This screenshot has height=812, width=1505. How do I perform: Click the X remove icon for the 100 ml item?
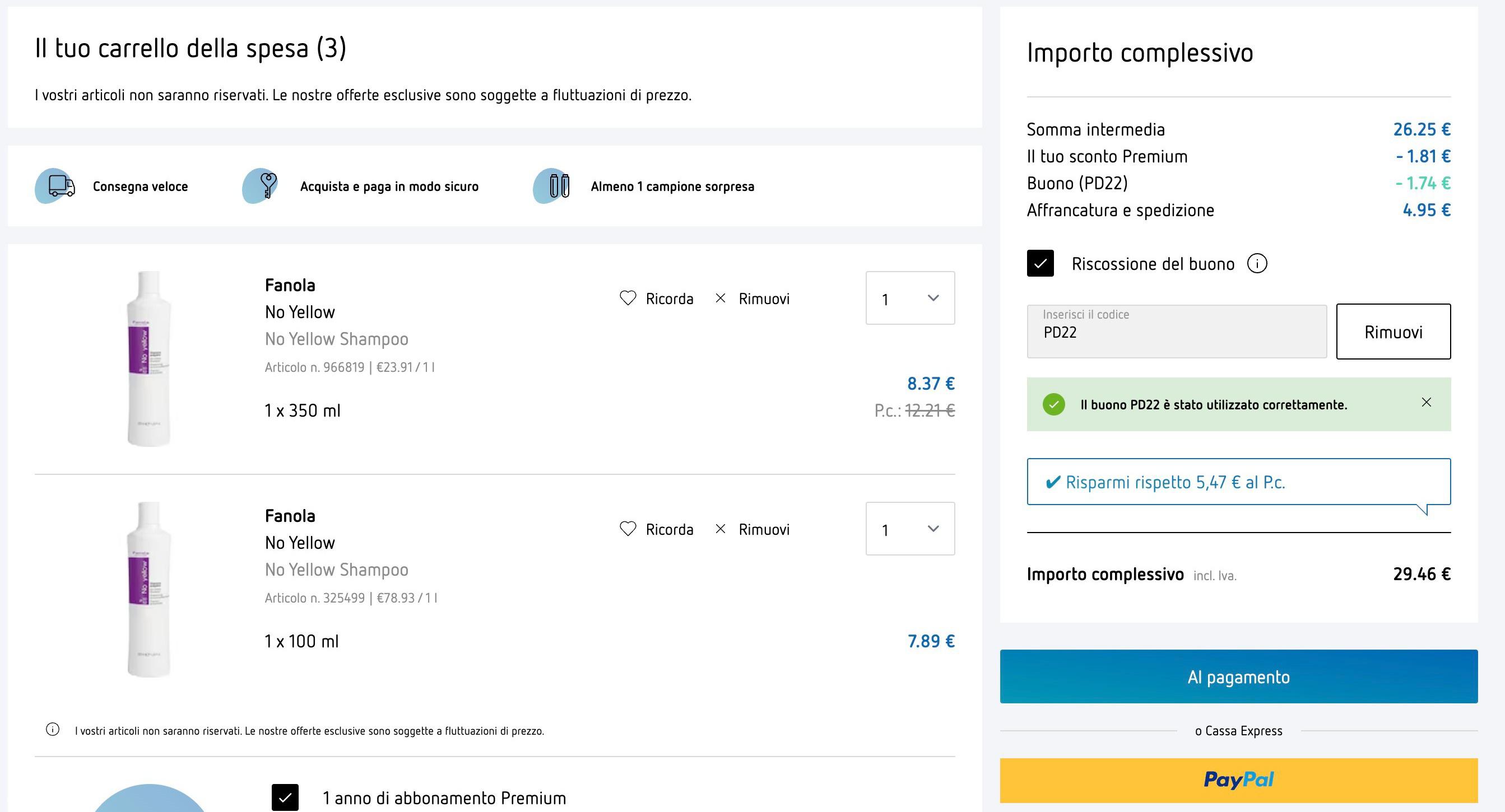point(721,529)
